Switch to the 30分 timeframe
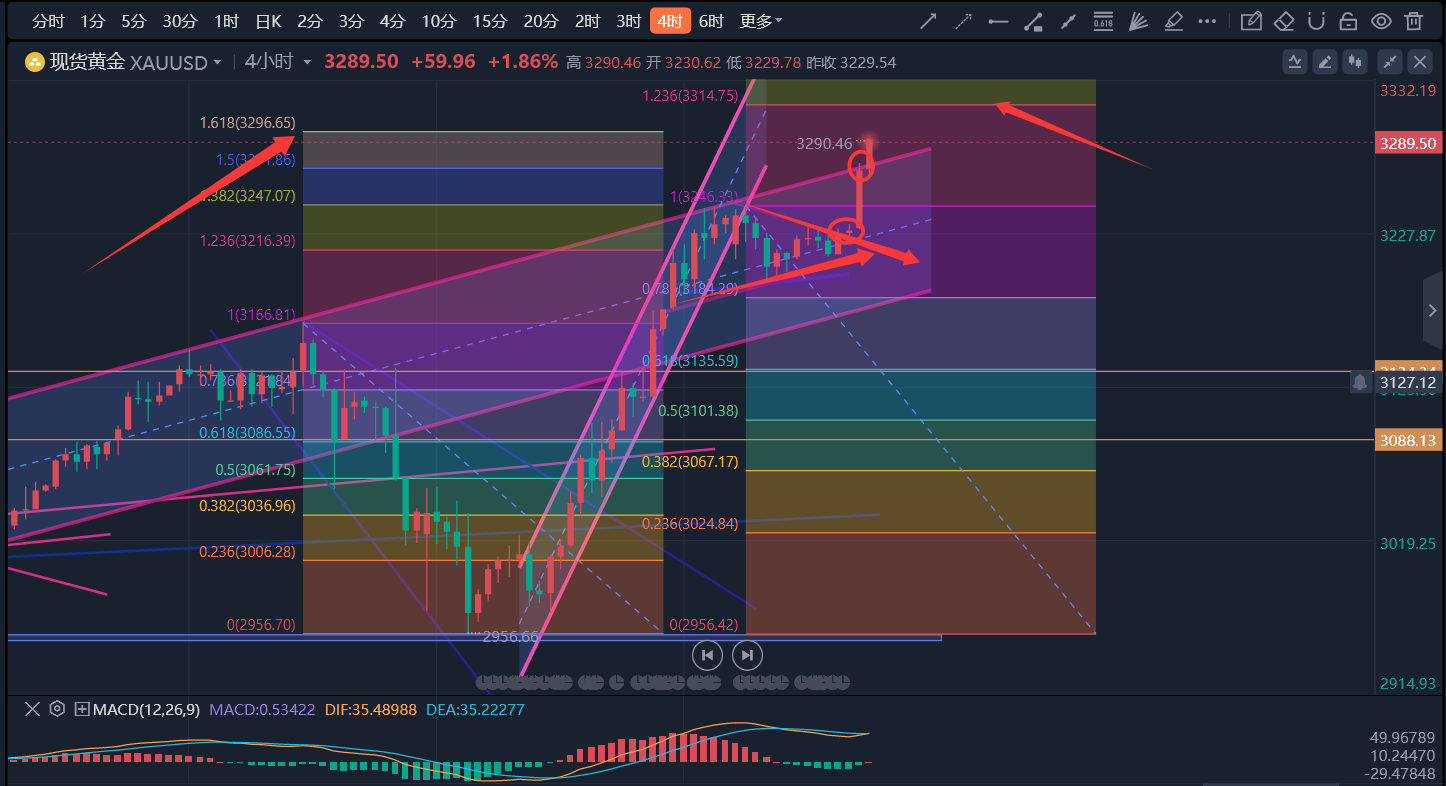 click(180, 21)
